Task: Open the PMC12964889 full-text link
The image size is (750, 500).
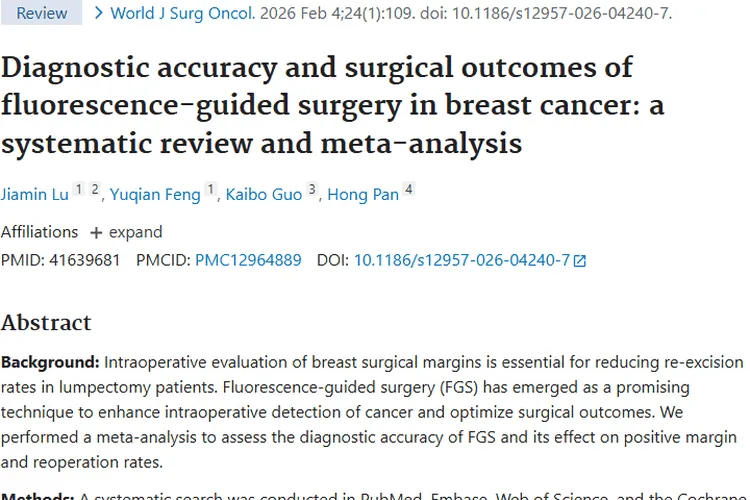Action: point(248,260)
